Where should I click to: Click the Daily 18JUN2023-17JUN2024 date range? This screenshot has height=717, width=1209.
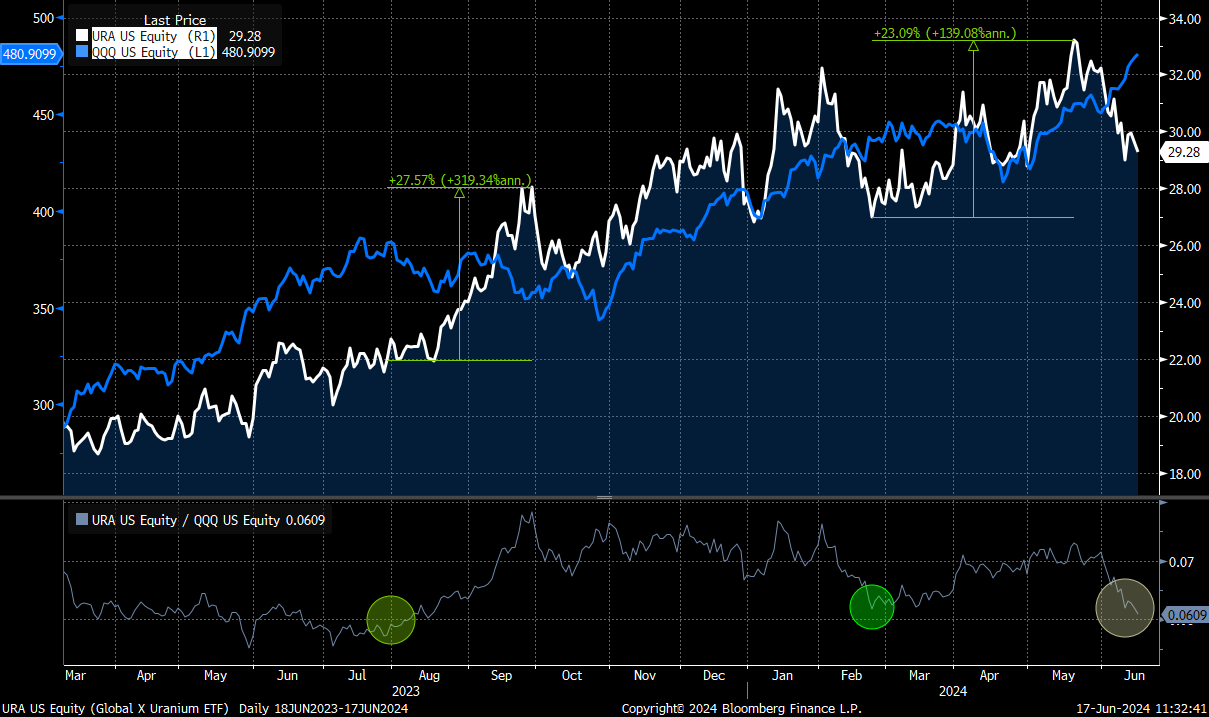[324, 708]
